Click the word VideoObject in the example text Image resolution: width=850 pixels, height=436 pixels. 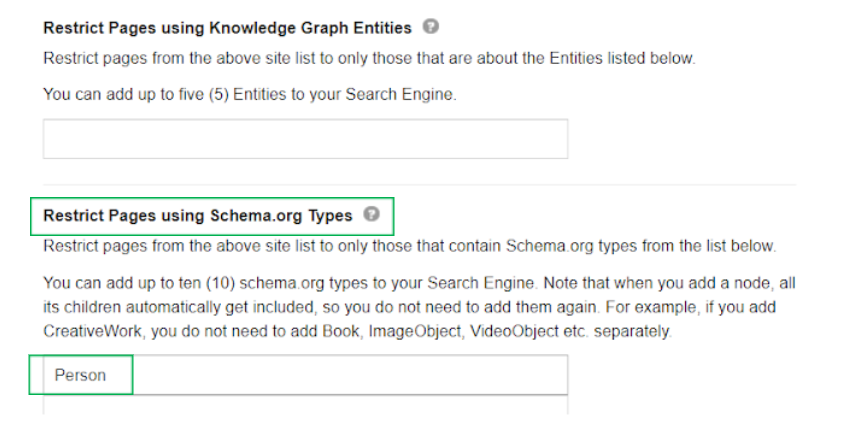514,331
